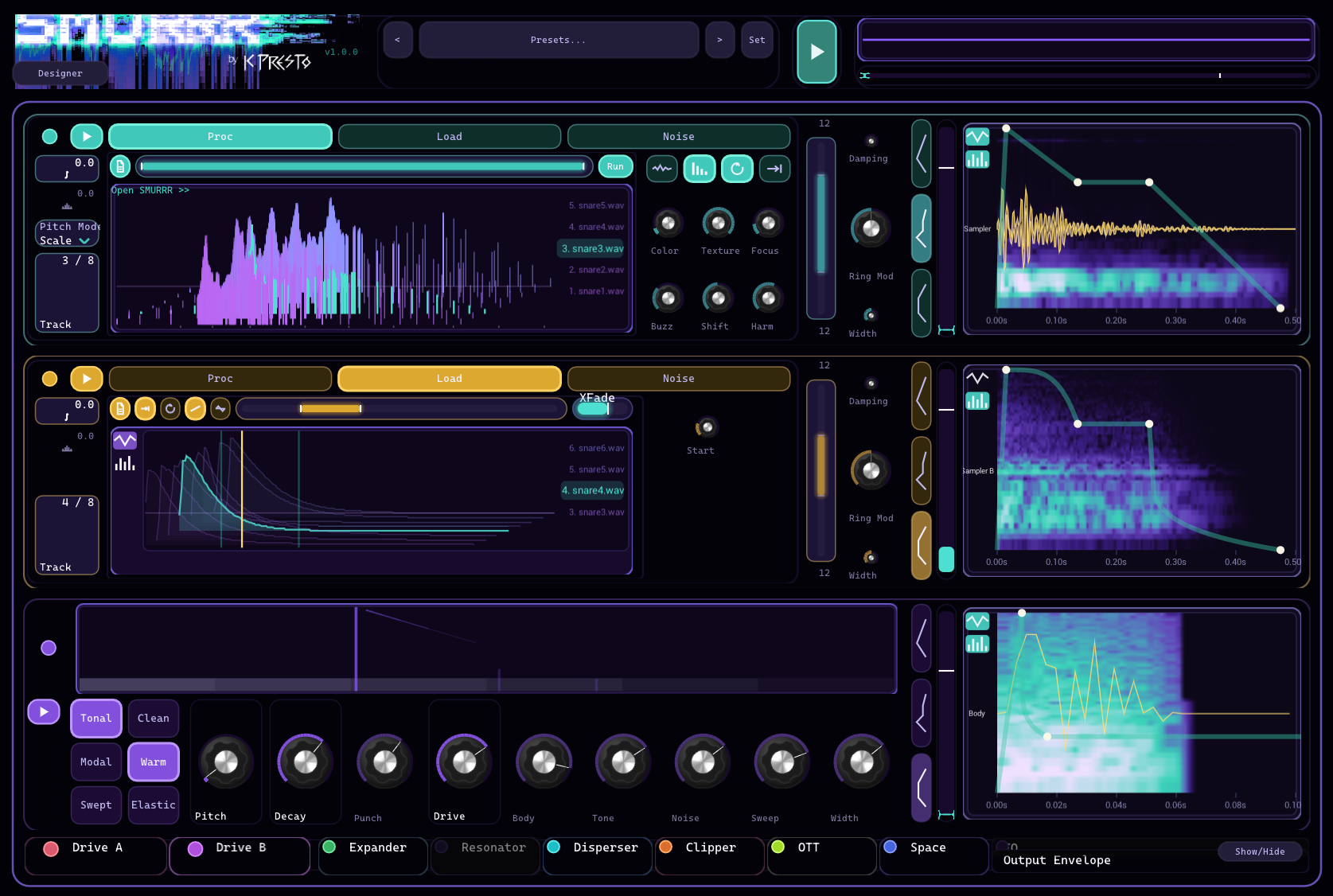
Task: Open Pitch Mode Scale dropdown
Action: 67,234
